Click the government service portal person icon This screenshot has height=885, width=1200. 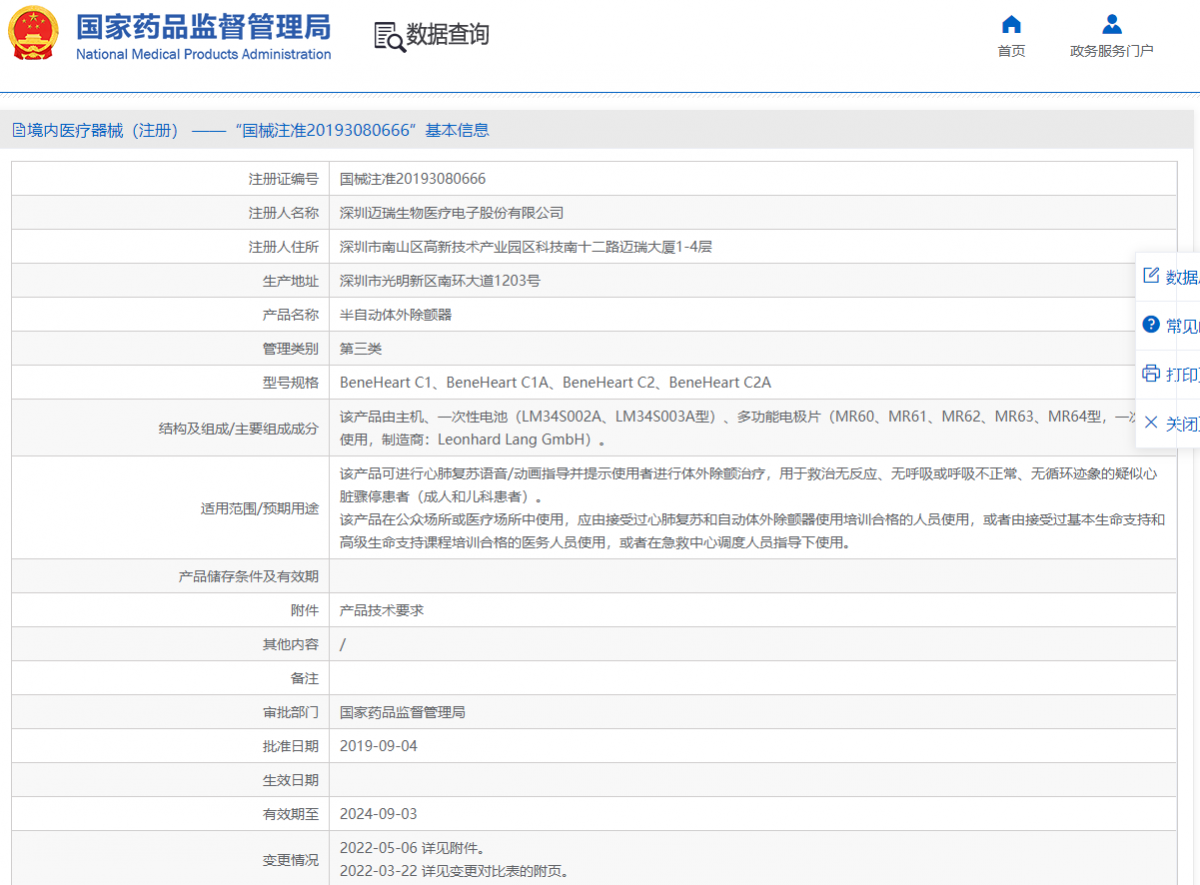[1111, 25]
